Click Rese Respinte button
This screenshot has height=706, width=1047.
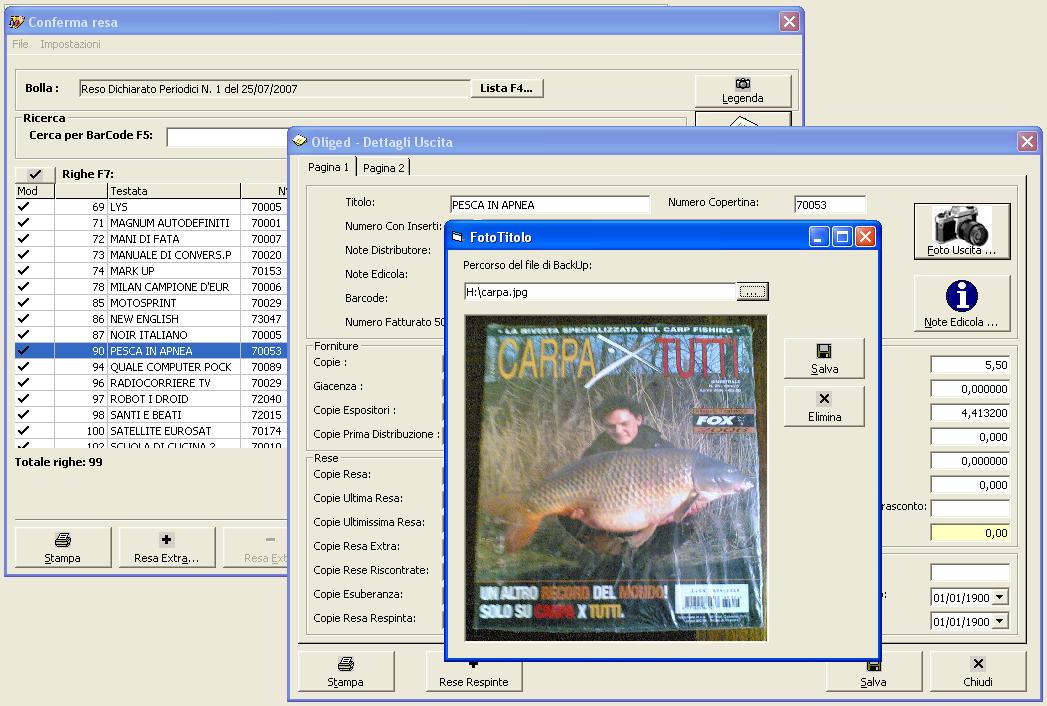coord(473,675)
